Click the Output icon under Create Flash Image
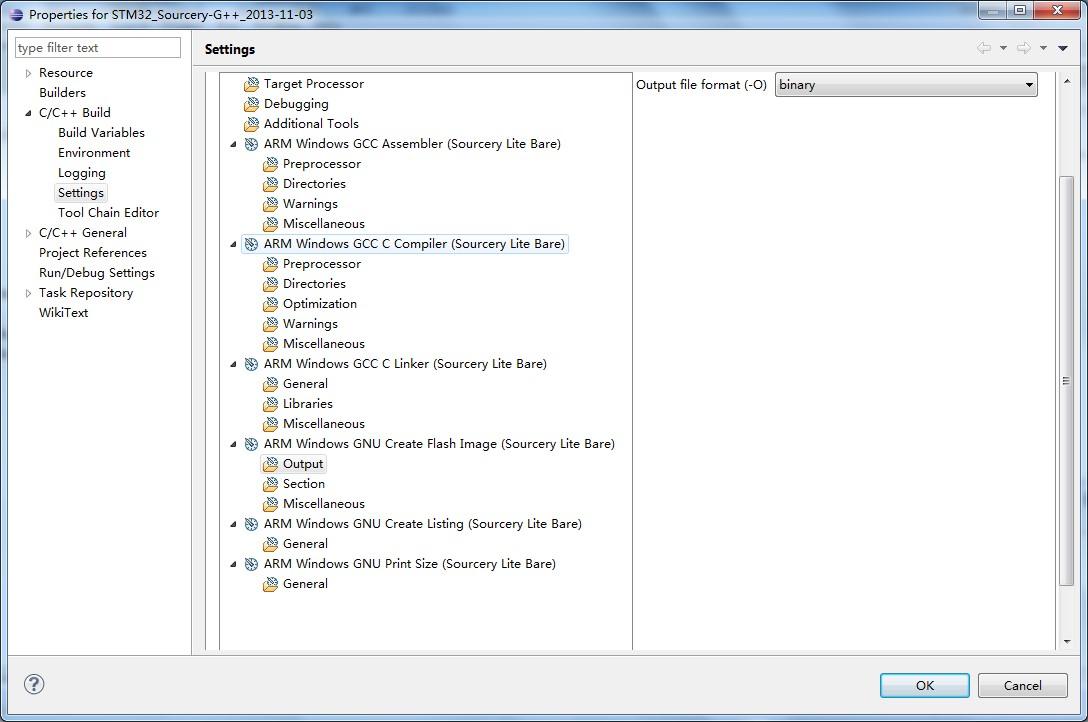This screenshot has width=1088, height=722. coord(271,464)
